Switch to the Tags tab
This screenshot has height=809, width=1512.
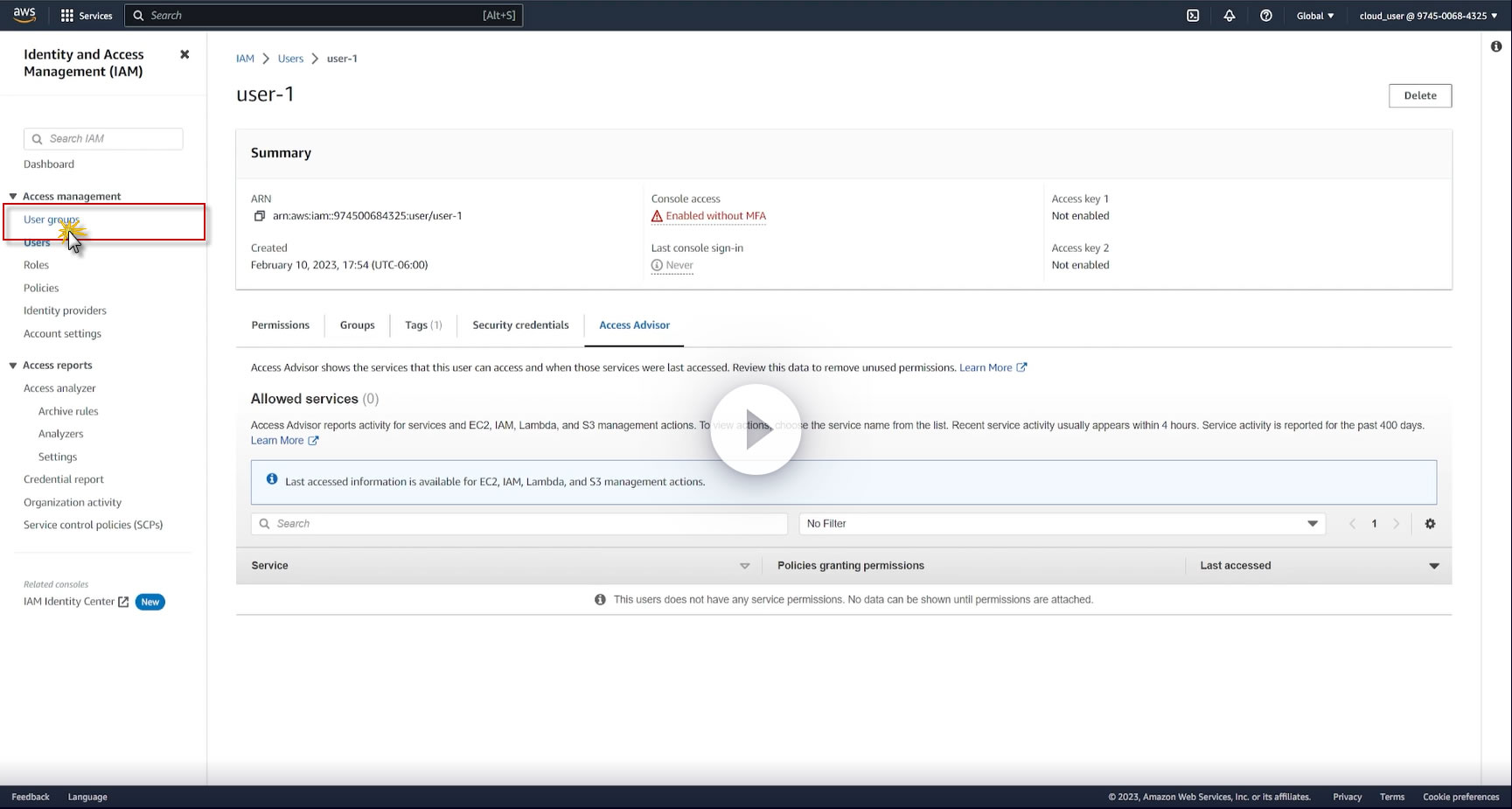tap(423, 325)
